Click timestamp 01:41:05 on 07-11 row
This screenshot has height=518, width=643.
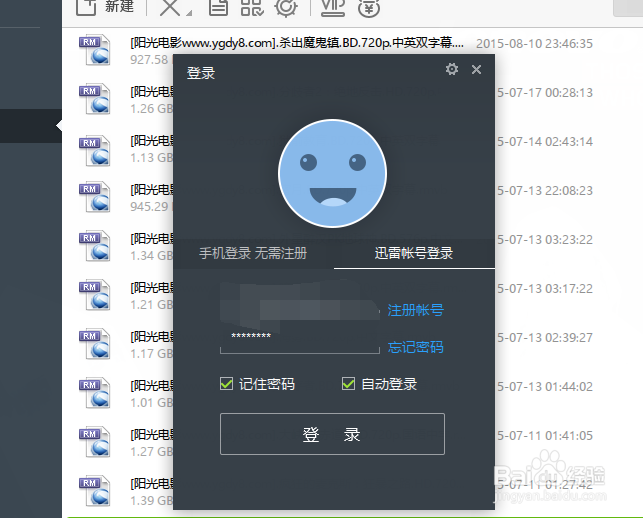569,436
